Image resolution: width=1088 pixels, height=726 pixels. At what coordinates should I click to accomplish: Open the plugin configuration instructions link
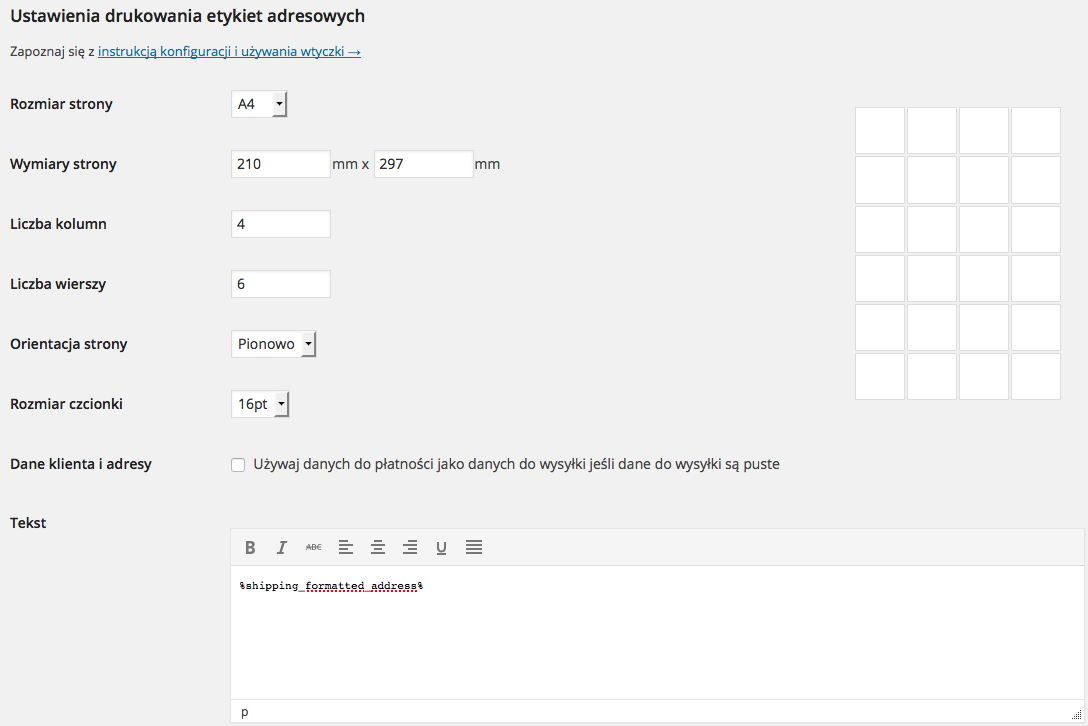(229, 51)
